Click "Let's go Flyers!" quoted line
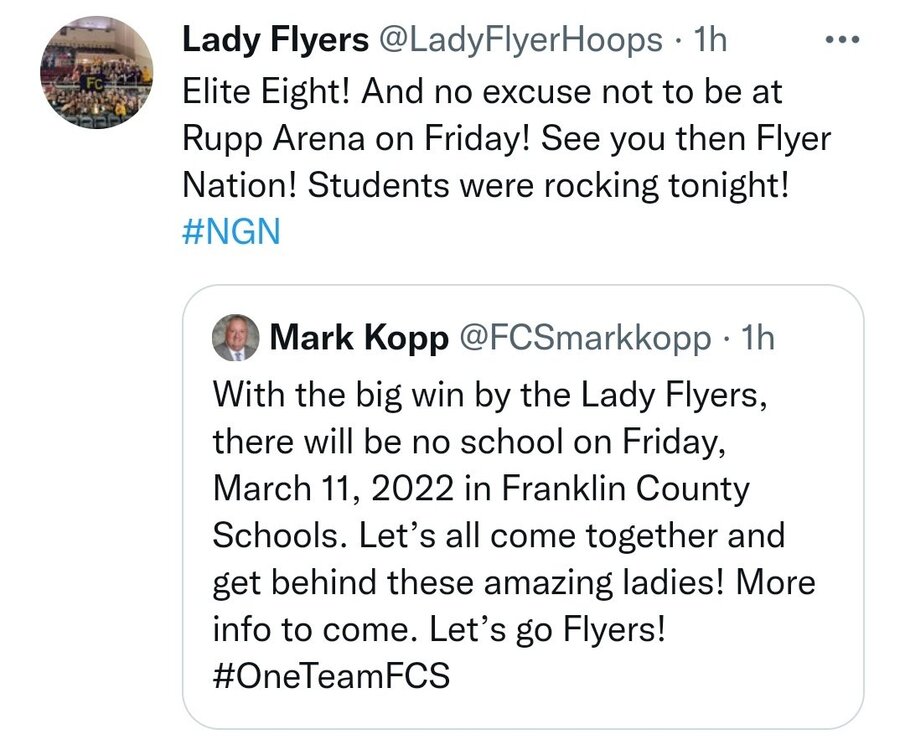The width and height of the screenshot is (905, 750). [548, 629]
